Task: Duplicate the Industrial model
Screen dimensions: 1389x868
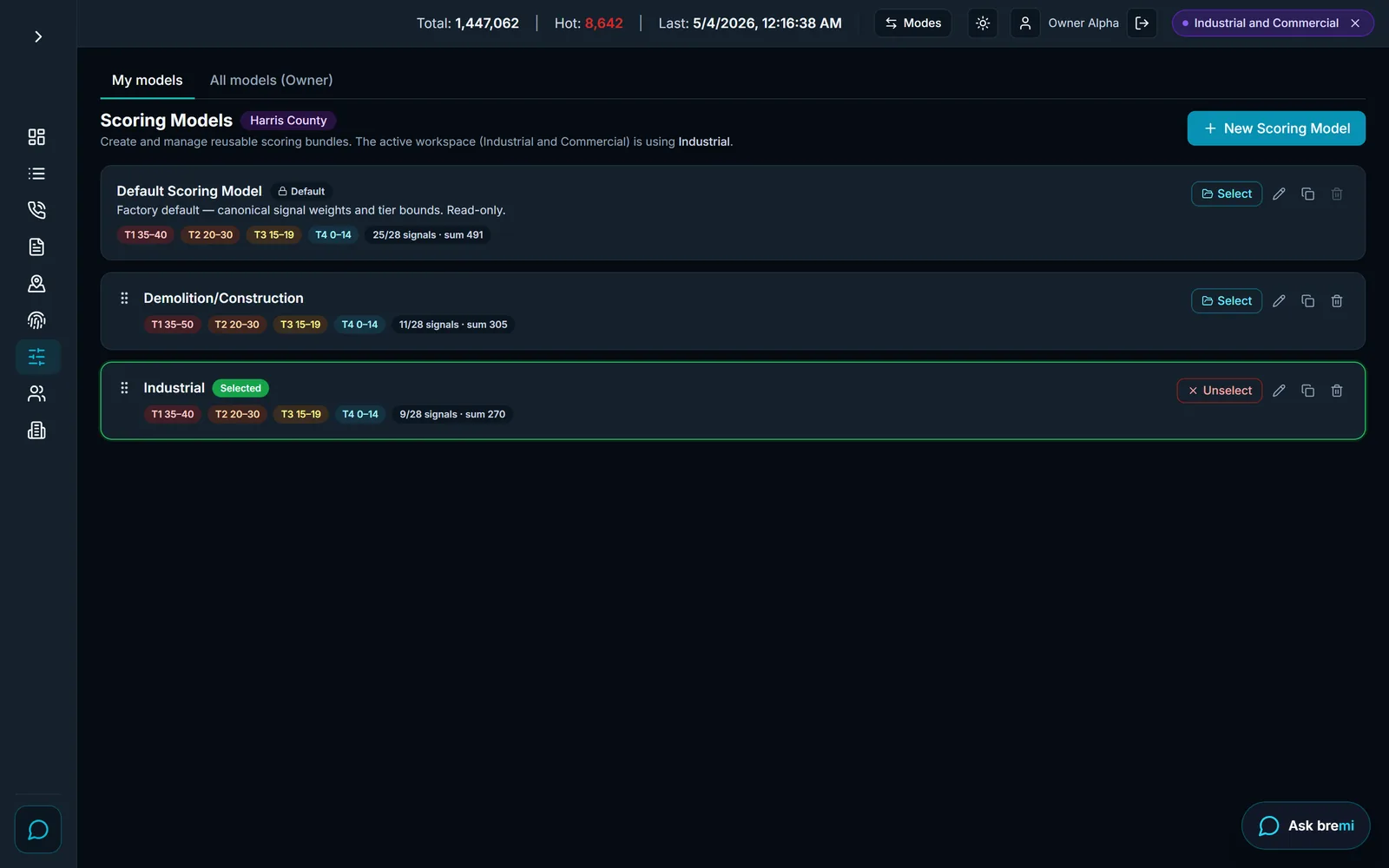Action: (1308, 391)
